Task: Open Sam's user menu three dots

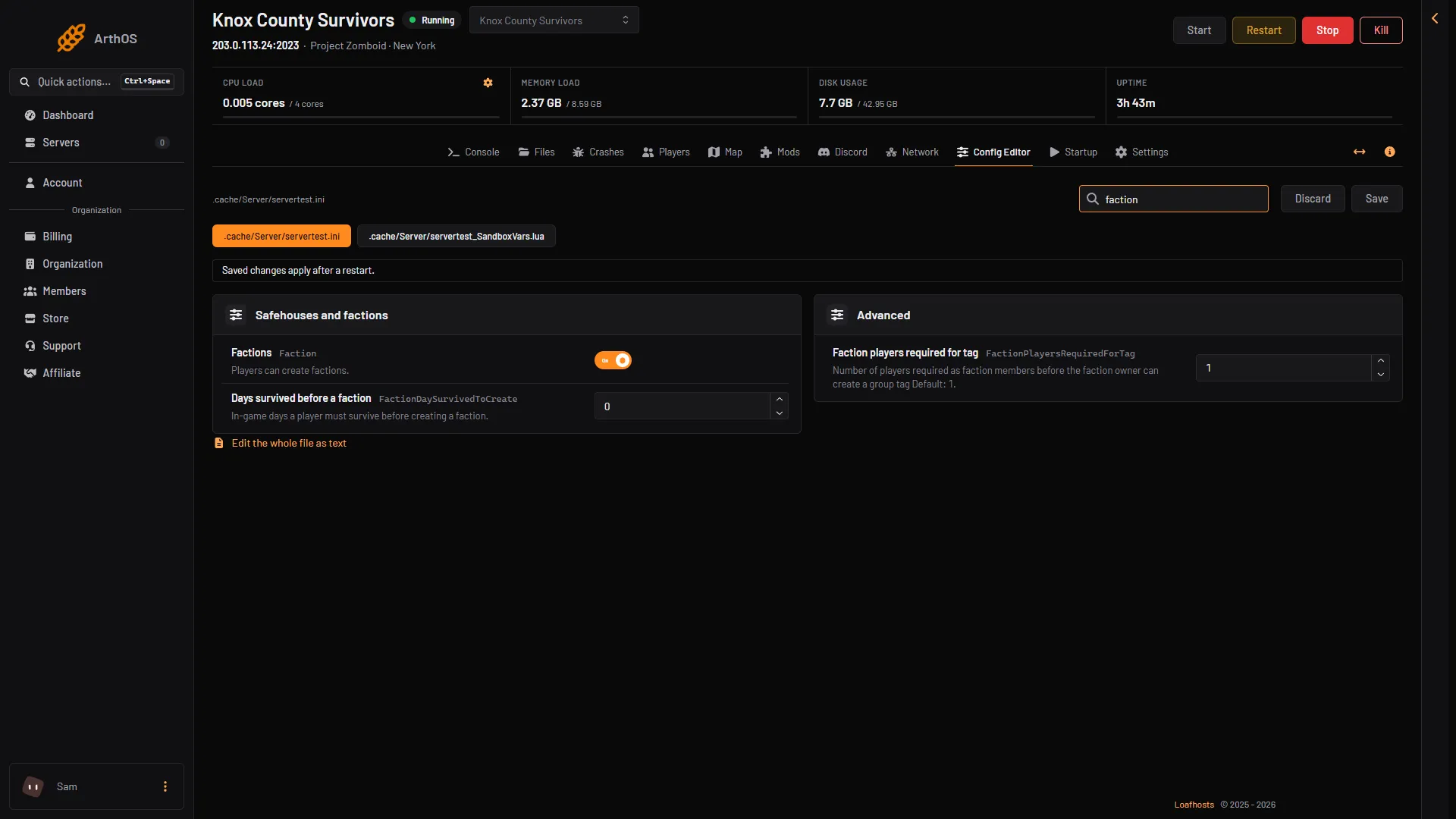Action: coord(165,786)
